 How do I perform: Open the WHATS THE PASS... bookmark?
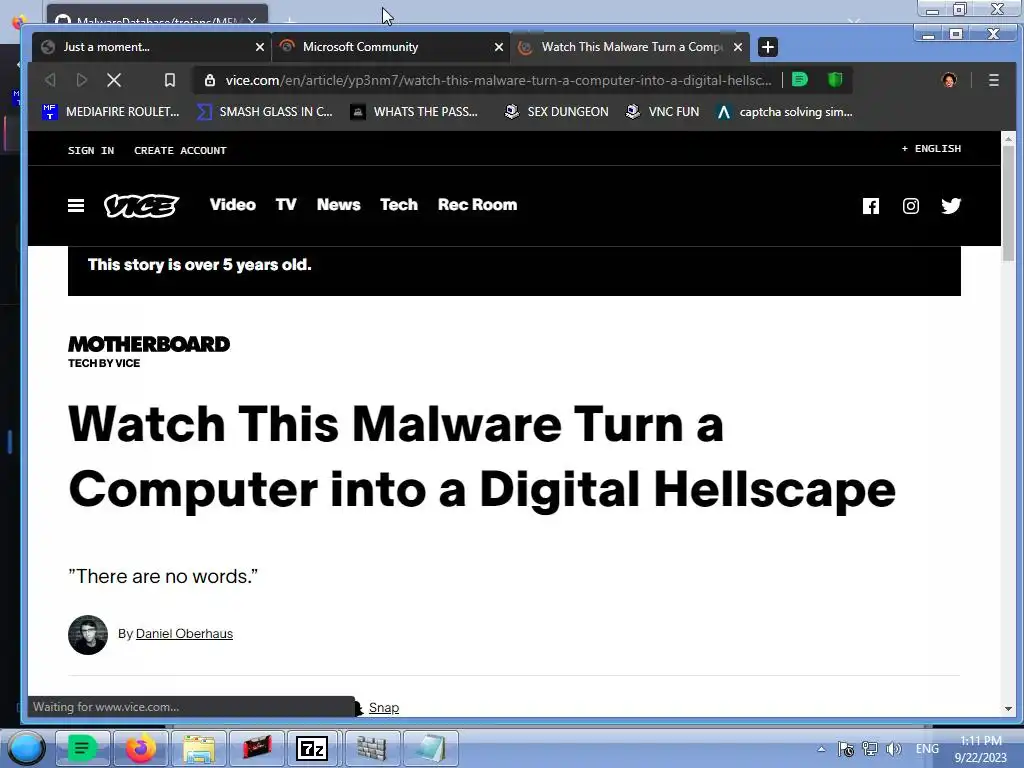[414, 112]
